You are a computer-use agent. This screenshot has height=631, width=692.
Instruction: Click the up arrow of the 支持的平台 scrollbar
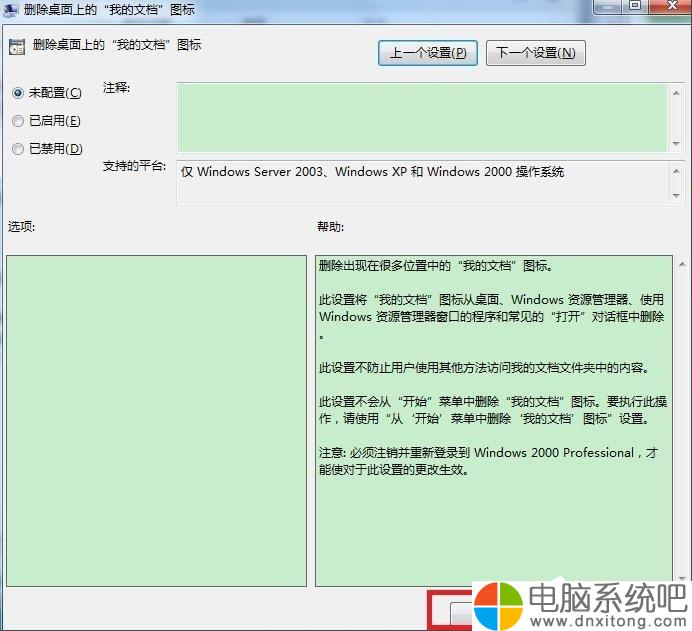point(676,171)
